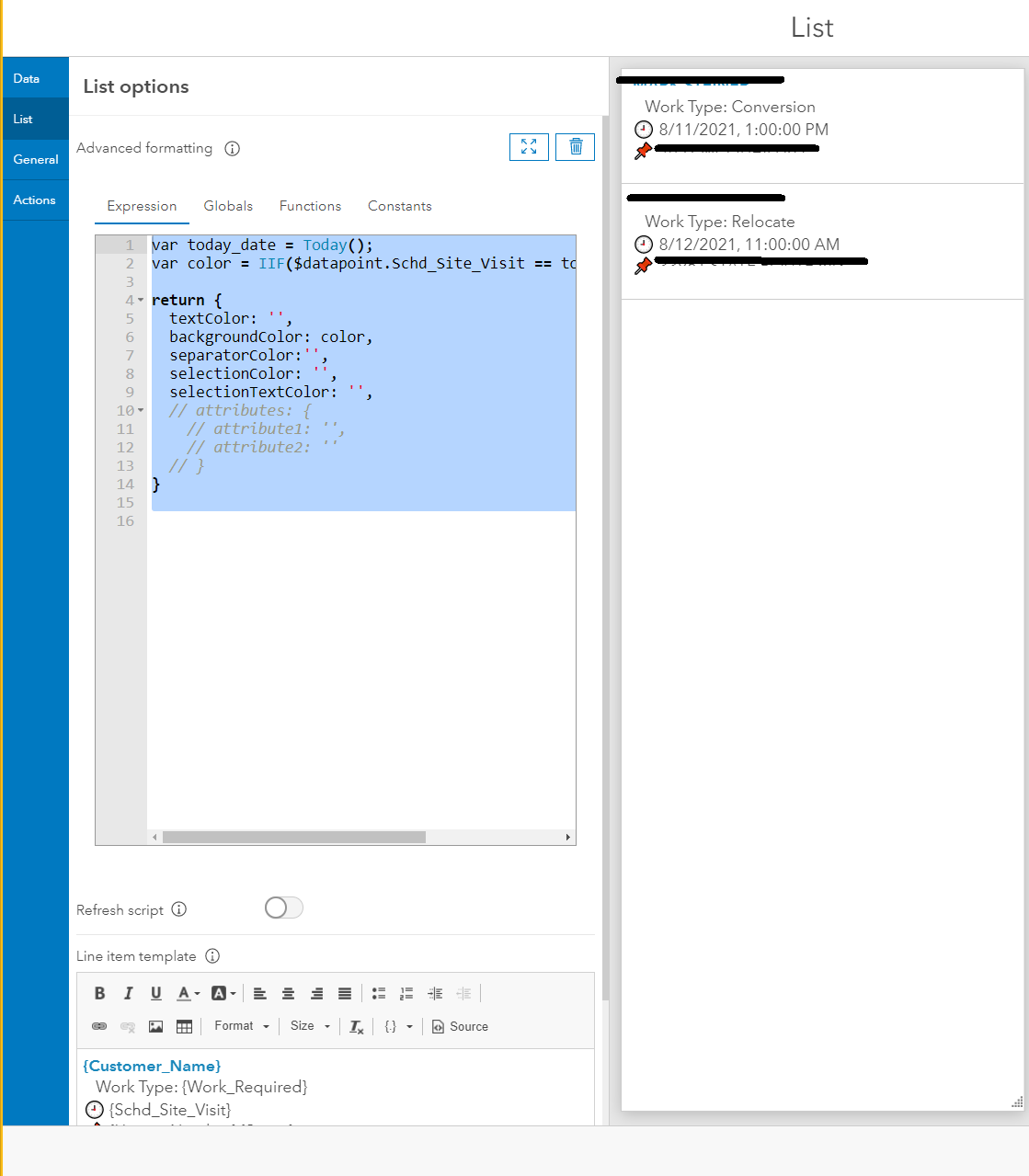
Task: Open Format dropdown
Action: coord(242,1026)
